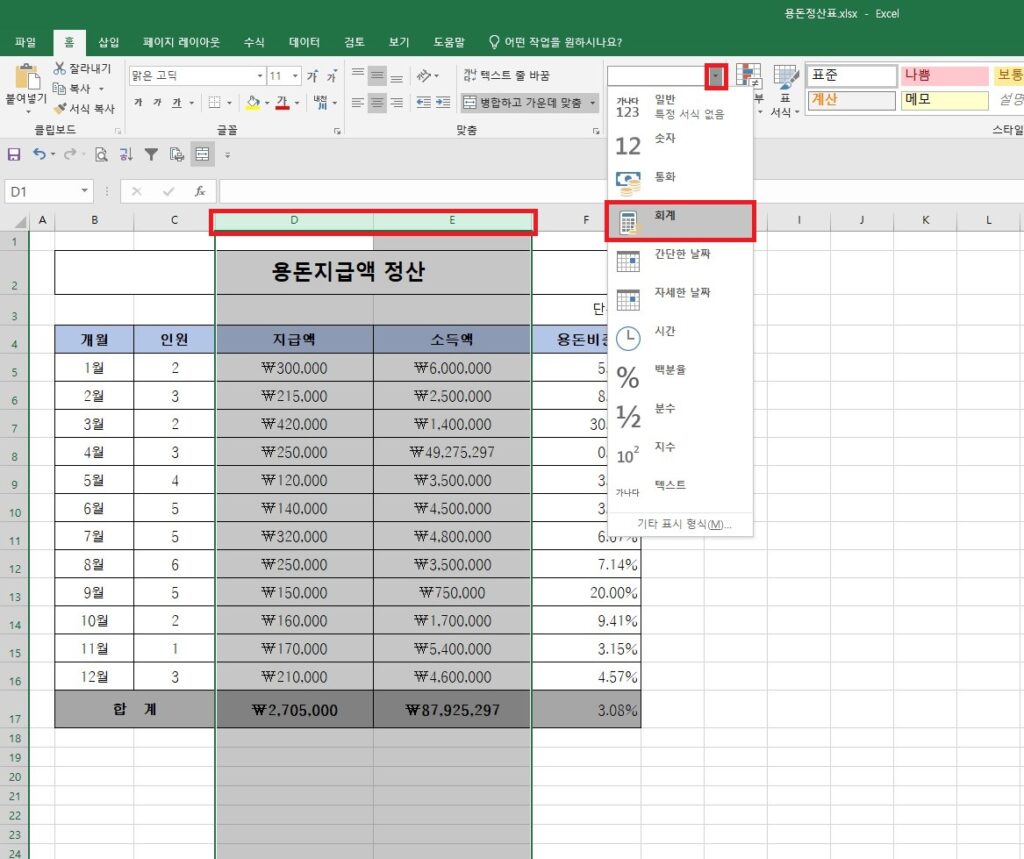Image resolution: width=1024 pixels, height=859 pixels.
Task: Toggle middle vertical alignment
Action: pos(377,76)
